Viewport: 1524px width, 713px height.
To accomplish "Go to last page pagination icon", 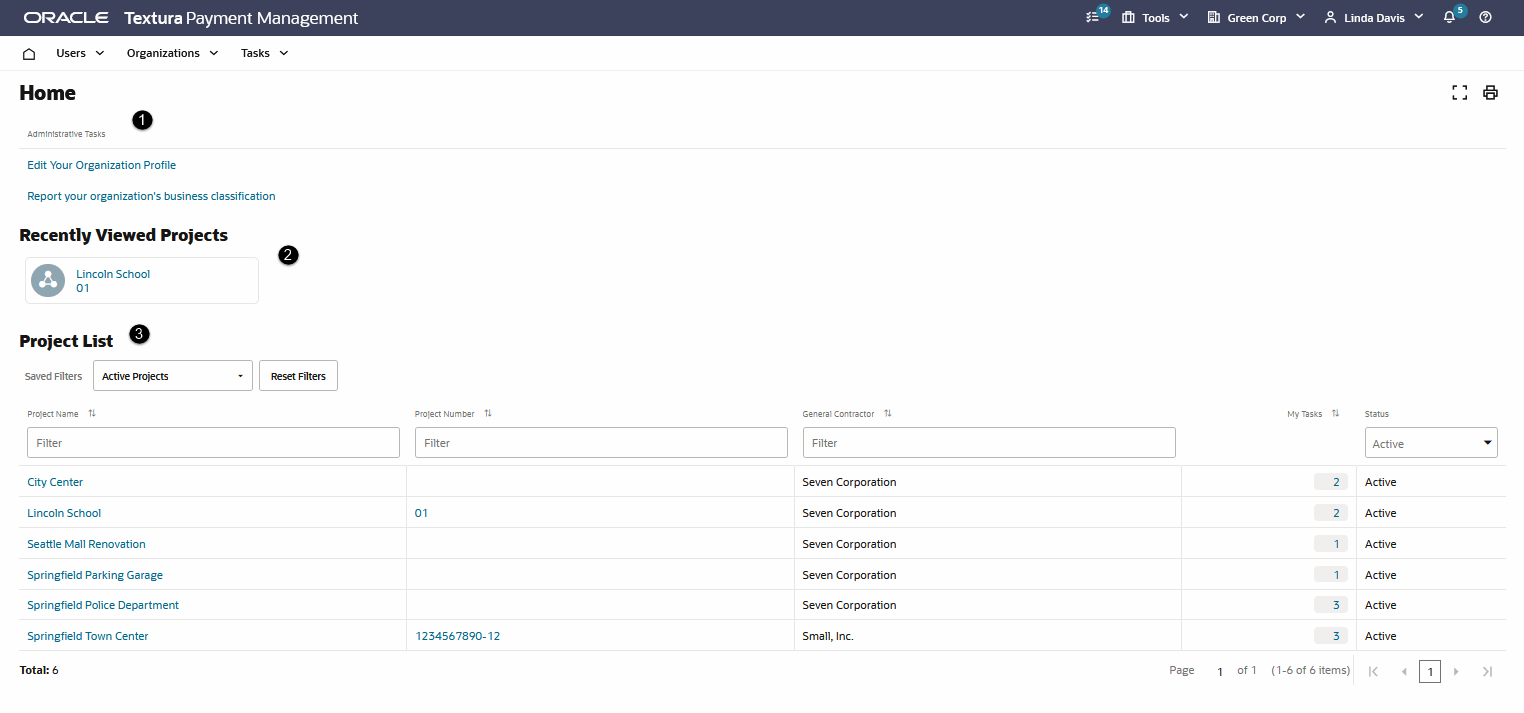I will pos(1487,672).
